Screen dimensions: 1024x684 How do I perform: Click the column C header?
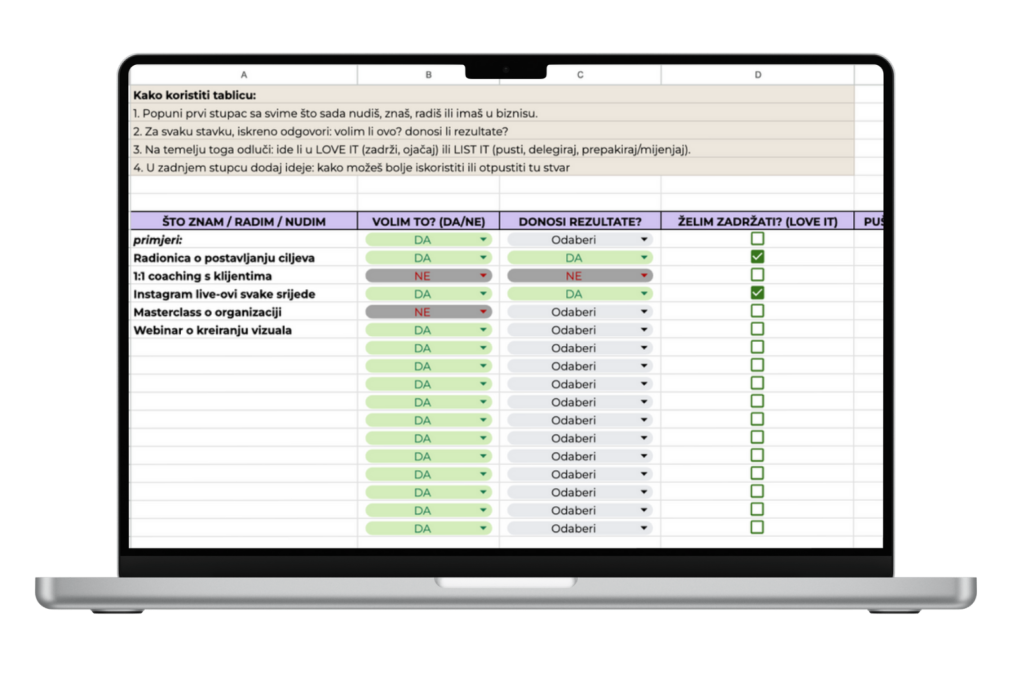[x=580, y=75]
